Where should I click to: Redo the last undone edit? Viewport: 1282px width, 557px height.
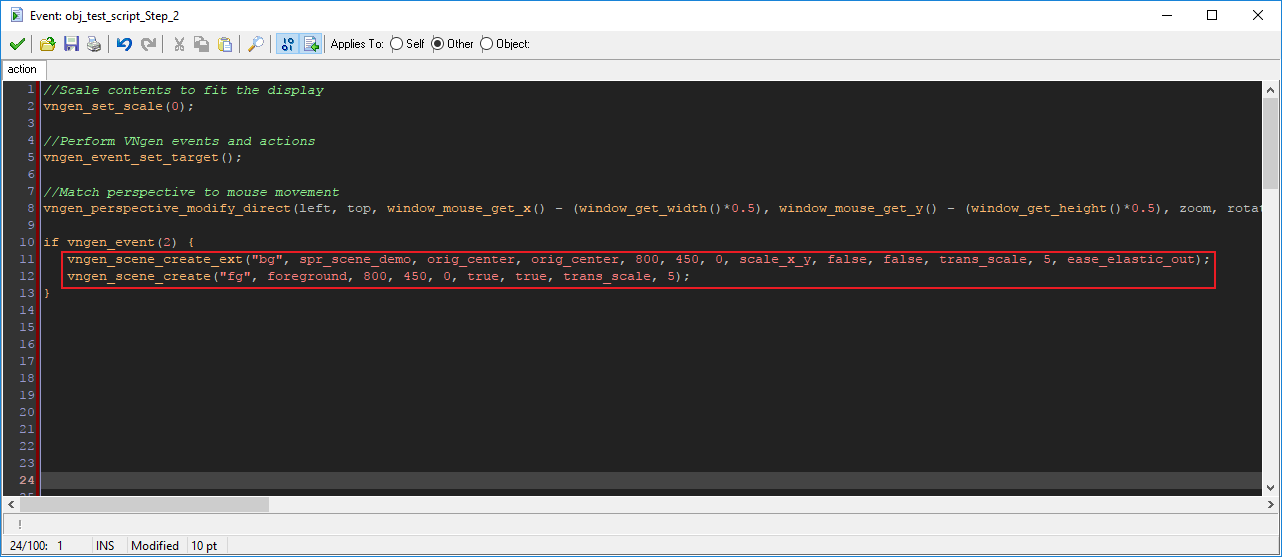148,44
